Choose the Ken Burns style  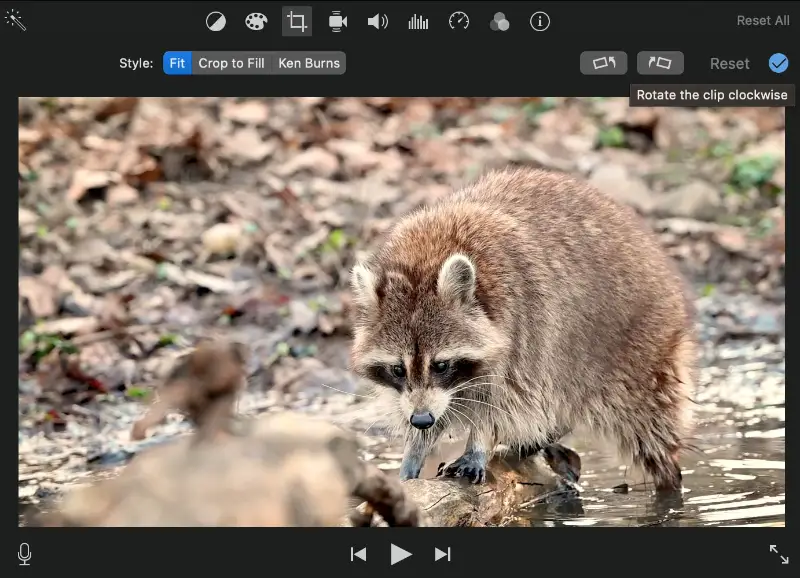click(x=309, y=63)
